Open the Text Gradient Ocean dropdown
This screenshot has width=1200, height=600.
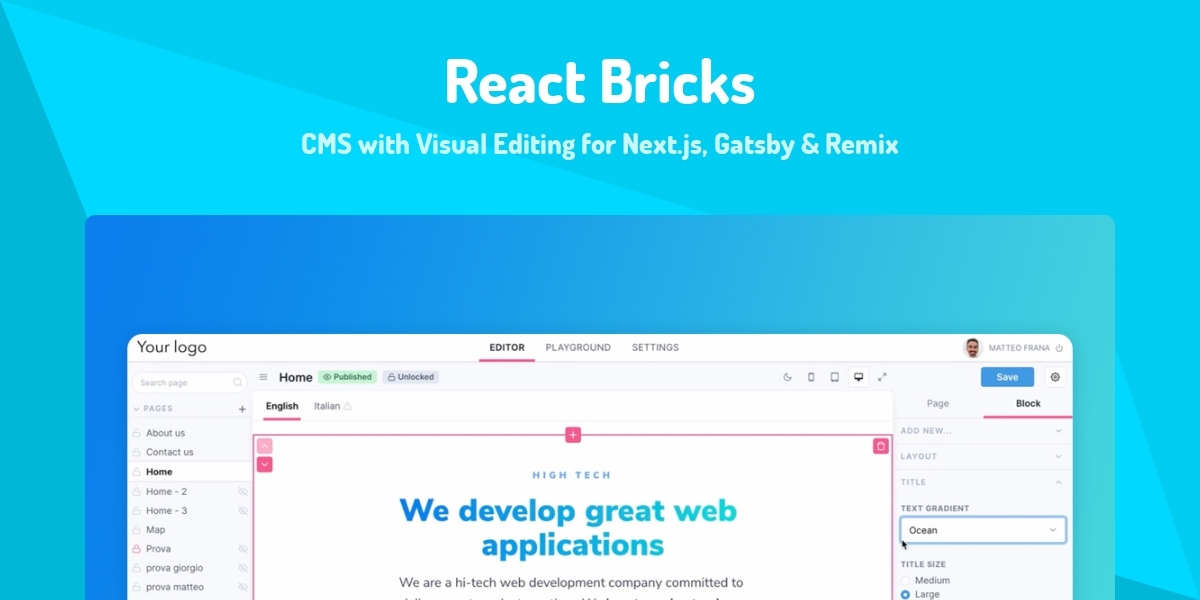tap(982, 530)
